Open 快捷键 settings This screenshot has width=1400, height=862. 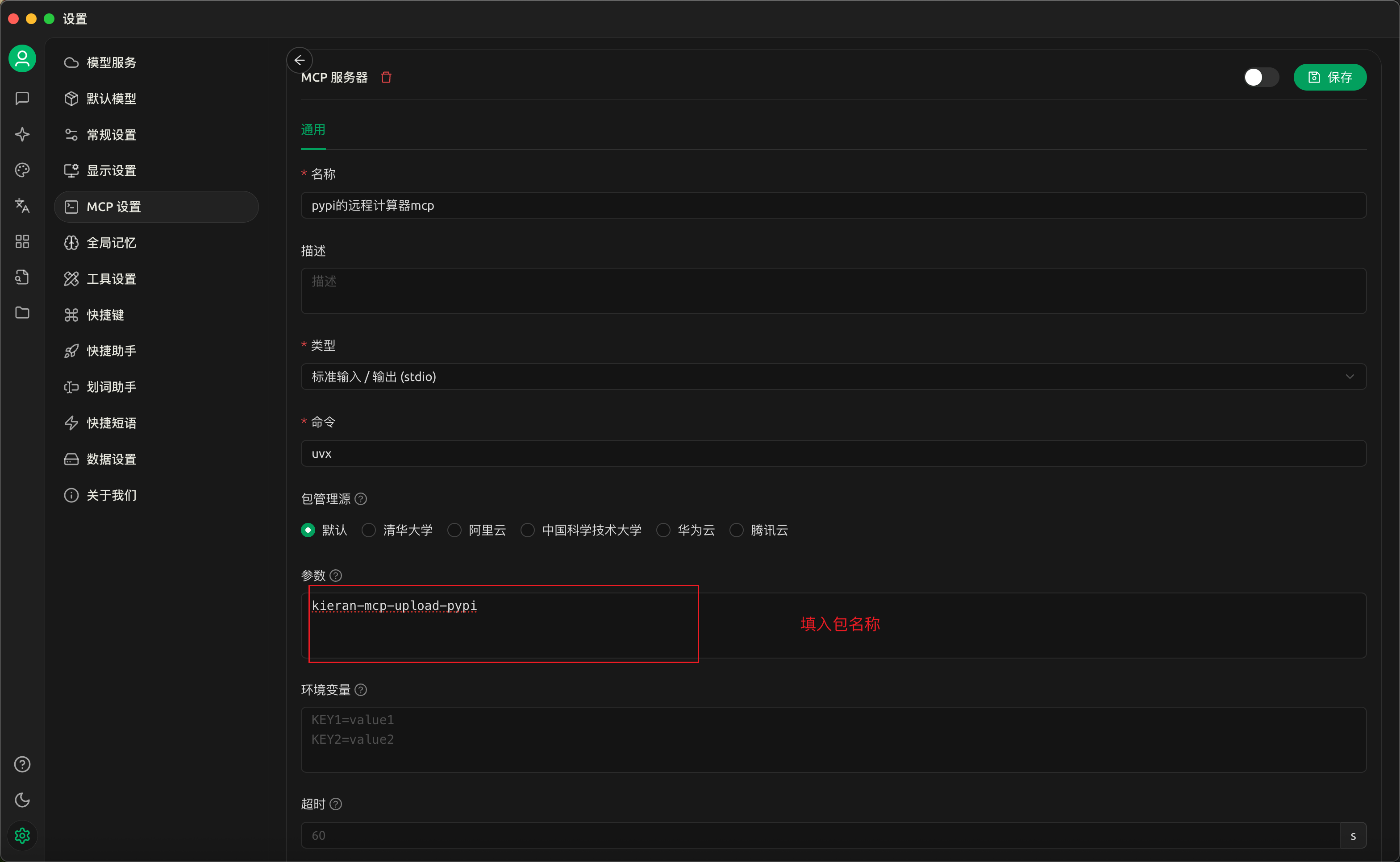pyautogui.click(x=156, y=315)
